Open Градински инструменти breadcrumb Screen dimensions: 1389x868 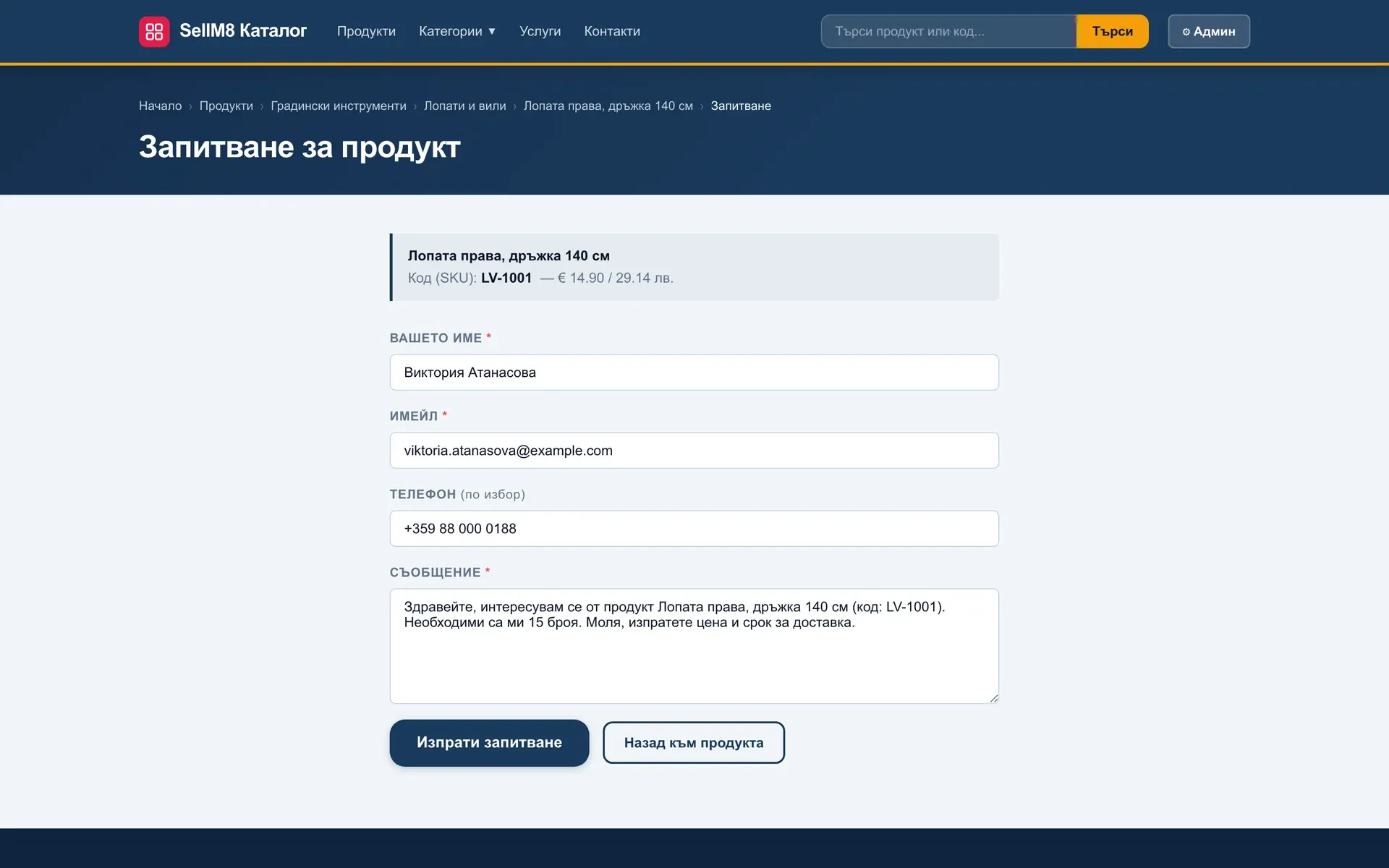coord(339,106)
